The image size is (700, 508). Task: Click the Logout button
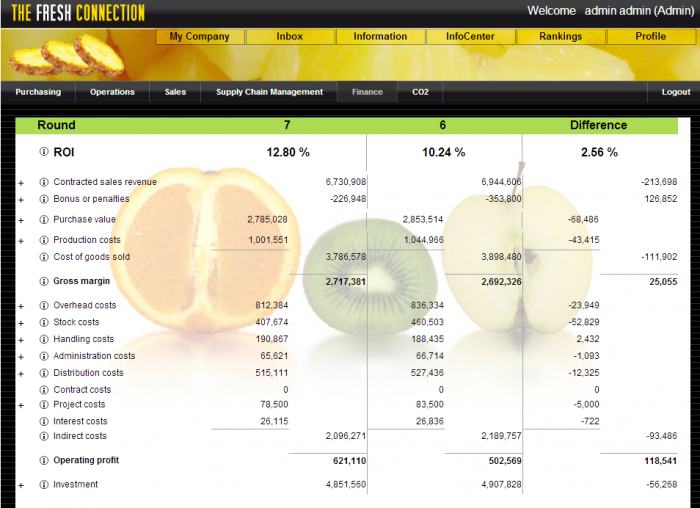[x=675, y=92]
